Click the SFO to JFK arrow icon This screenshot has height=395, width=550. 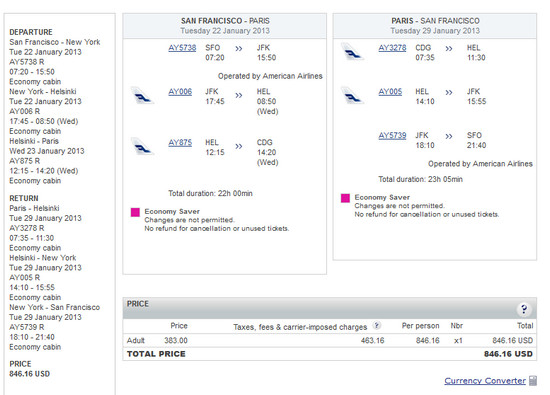(x=239, y=48)
